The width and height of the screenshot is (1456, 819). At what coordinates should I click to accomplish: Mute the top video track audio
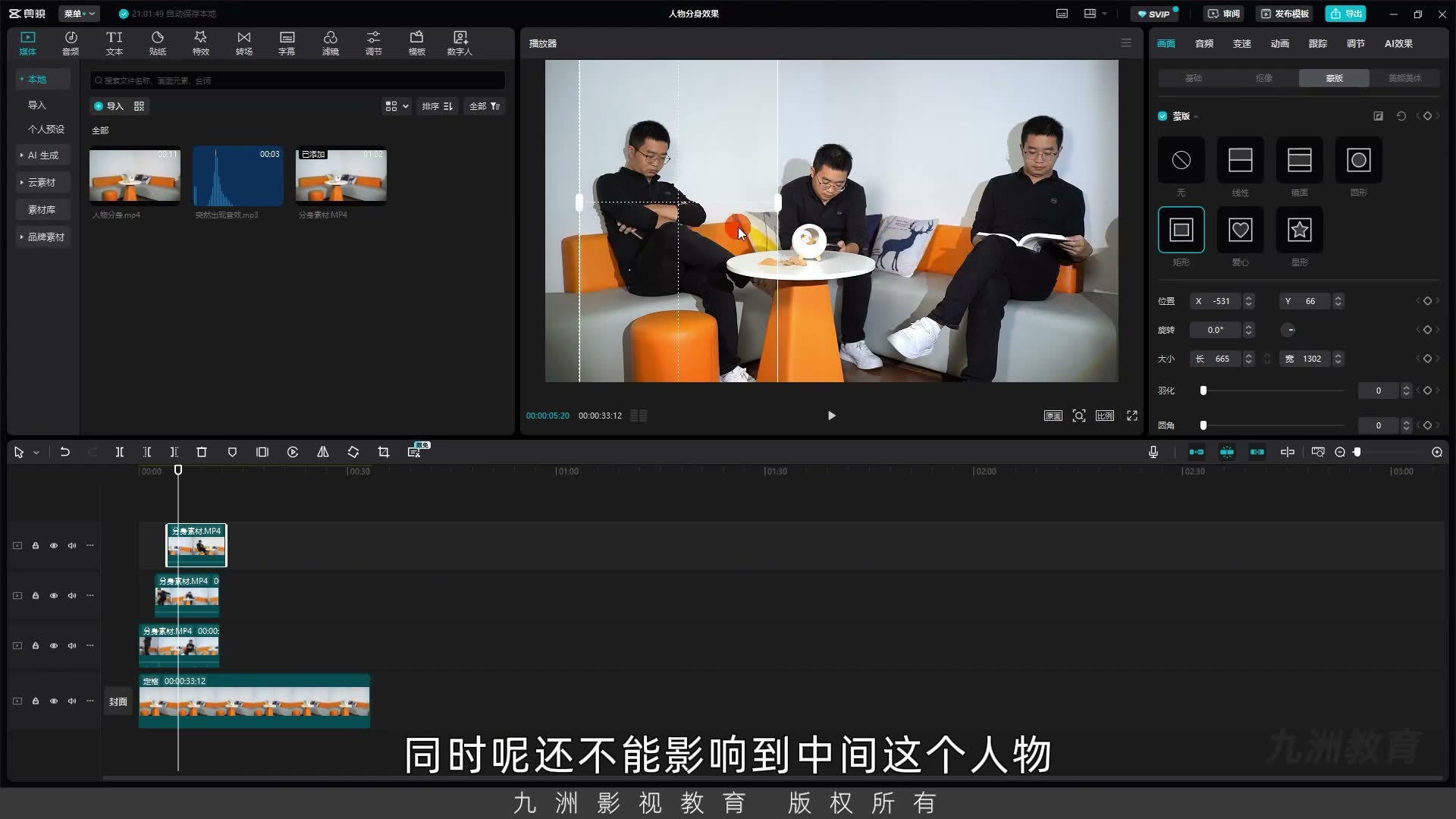[72, 545]
